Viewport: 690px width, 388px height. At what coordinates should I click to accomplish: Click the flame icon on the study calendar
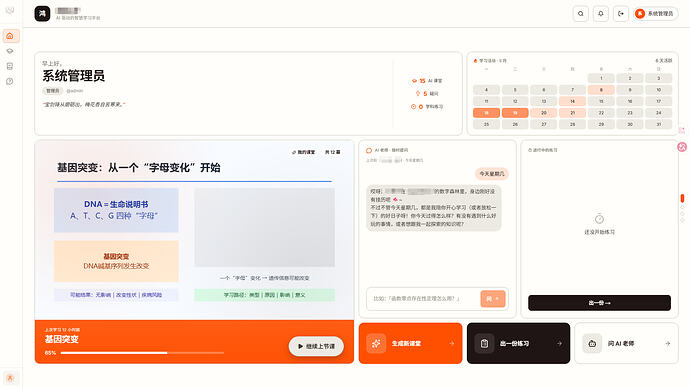pyautogui.click(x=475, y=61)
